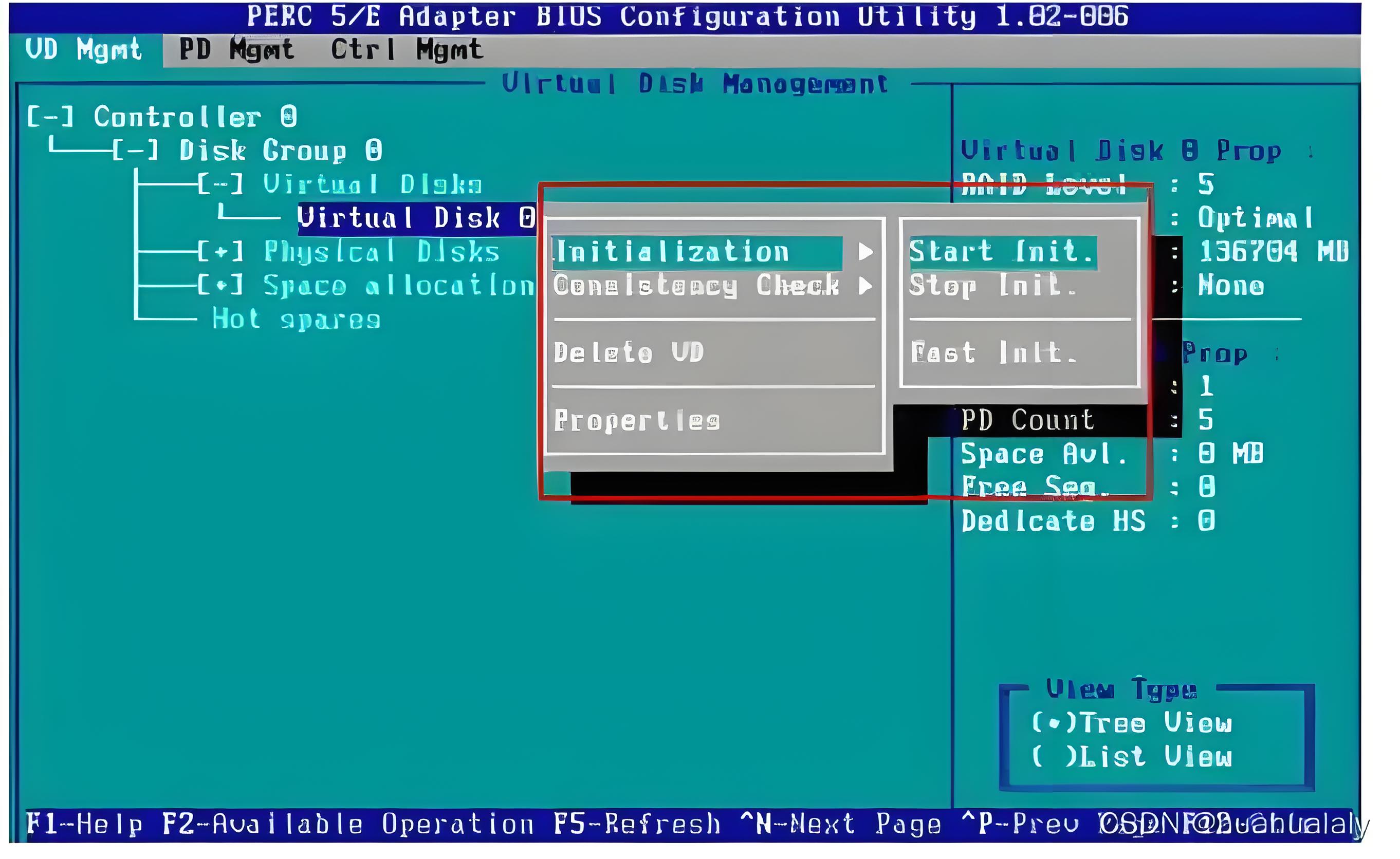Collapse the Controller 0 tree node
The image size is (1400, 859).
pos(50,117)
